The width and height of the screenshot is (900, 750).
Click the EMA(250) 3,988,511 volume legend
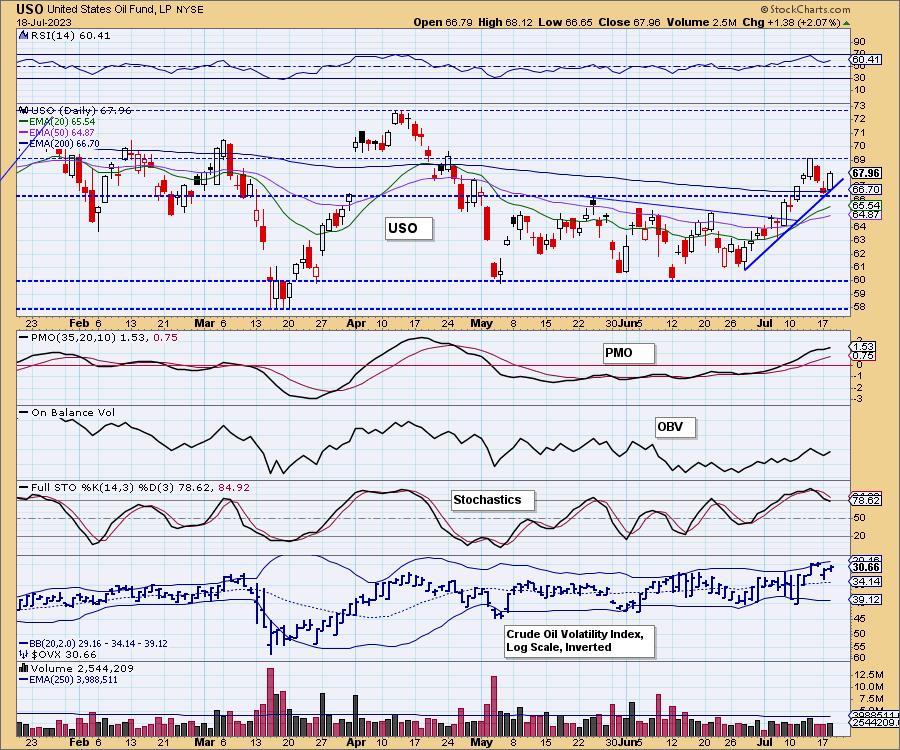tap(68, 679)
